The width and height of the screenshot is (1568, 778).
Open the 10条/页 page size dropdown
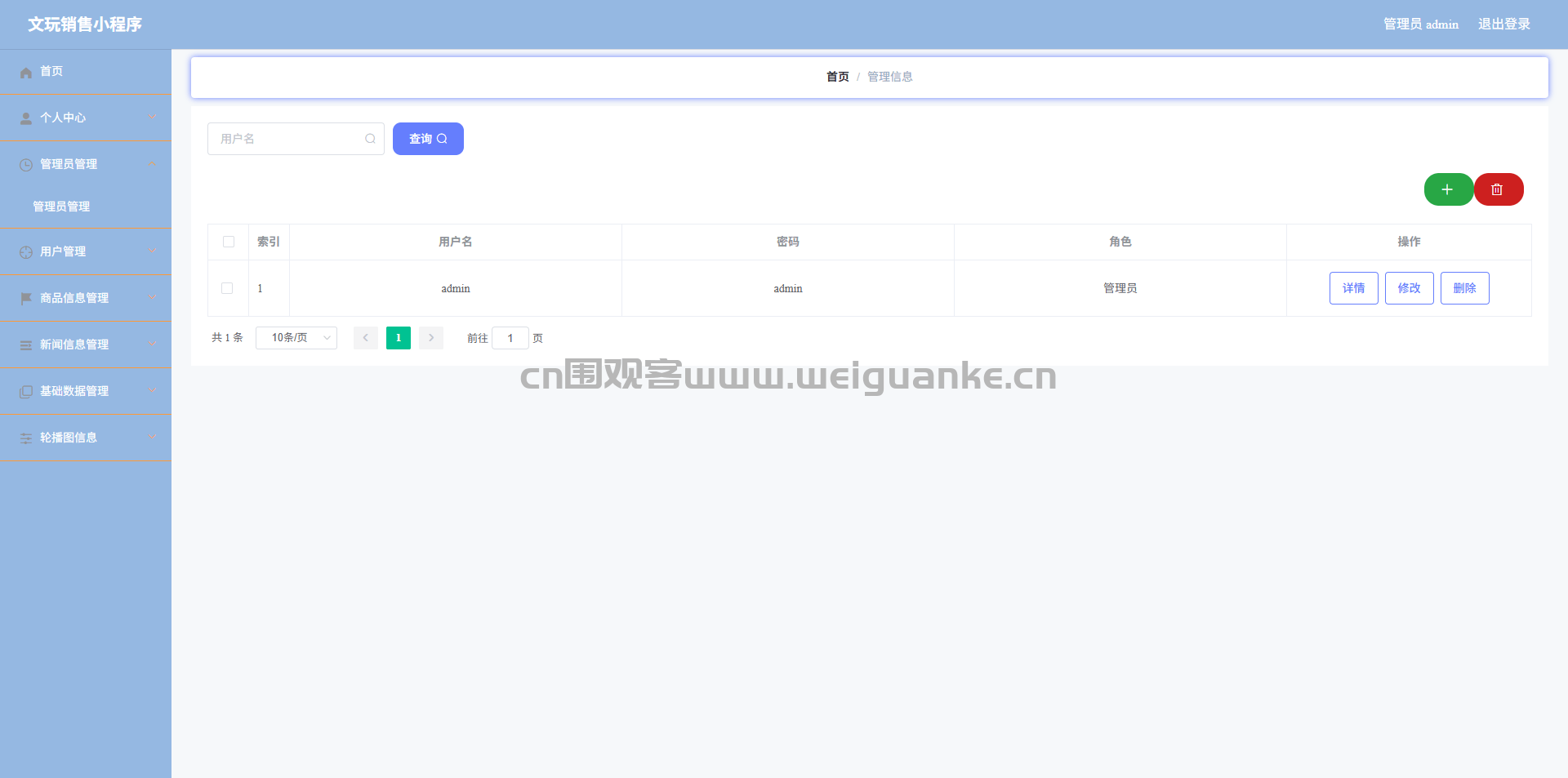pos(296,338)
